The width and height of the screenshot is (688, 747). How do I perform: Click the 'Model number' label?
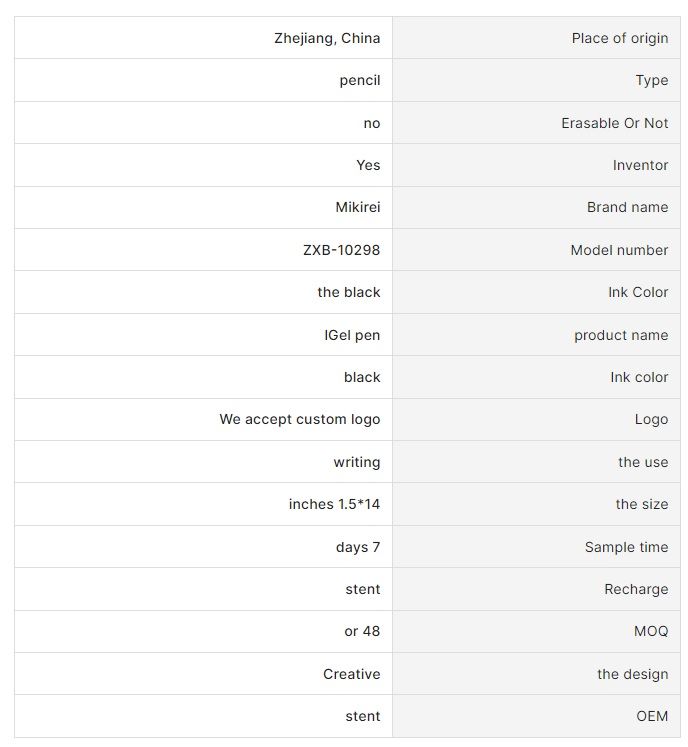pos(619,250)
